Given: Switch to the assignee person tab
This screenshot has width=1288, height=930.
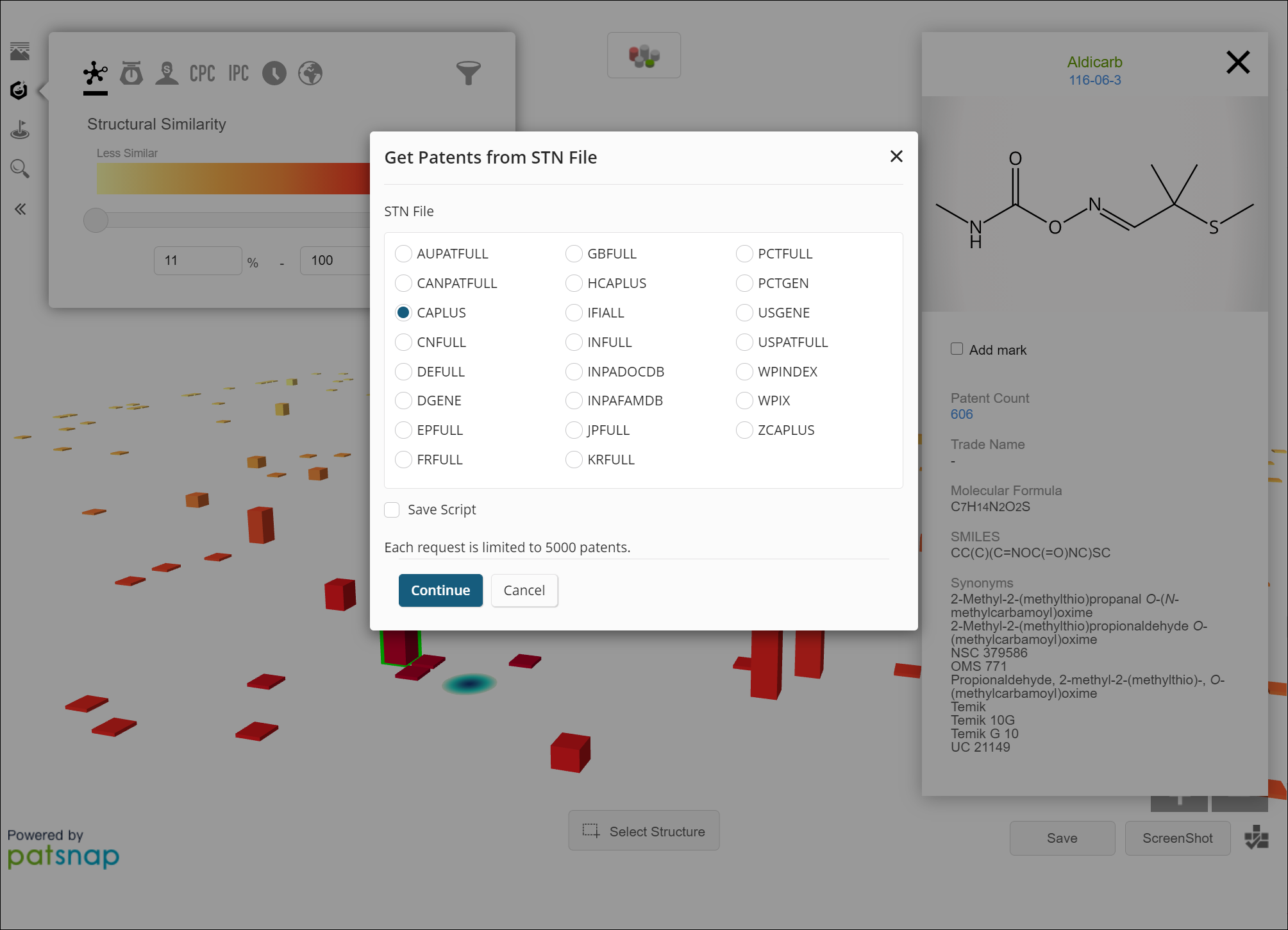Looking at the screenshot, I should (167, 73).
